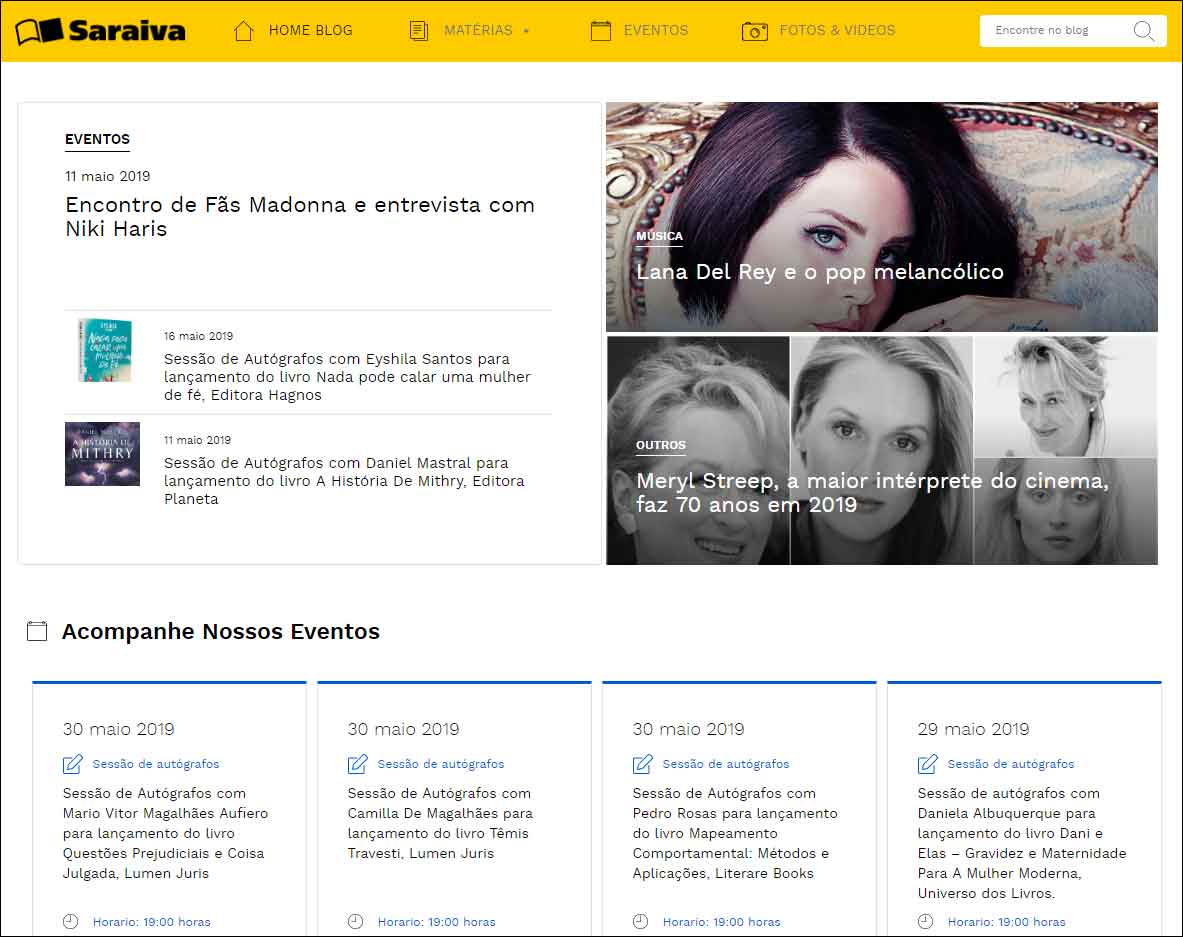The image size is (1183, 937).
Task: Open Eyshila Santos autograph session link
Action: click(347, 376)
